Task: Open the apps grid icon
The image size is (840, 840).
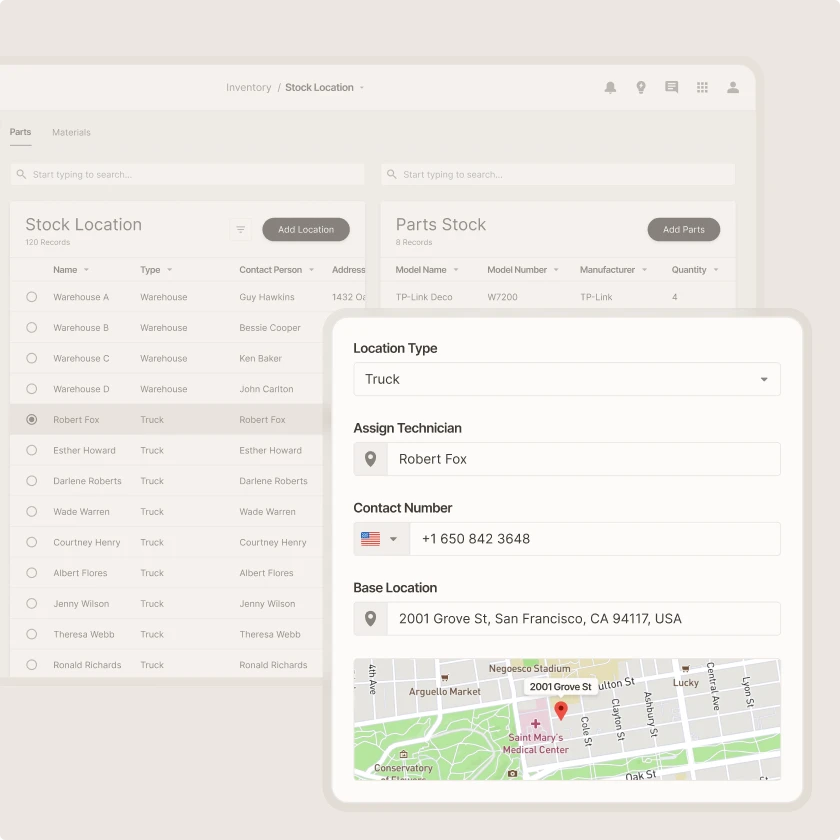Action: click(702, 87)
